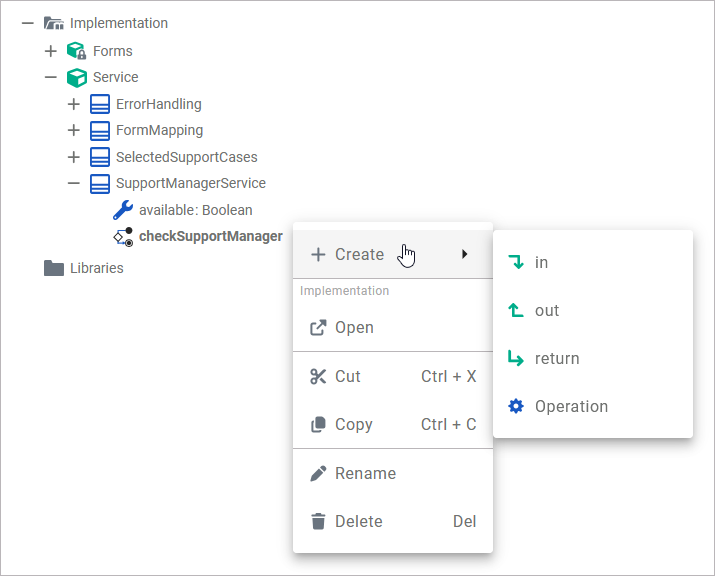Image resolution: width=715 pixels, height=576 pixels.
Task: Expand the FormMapping node
Action: 73,130
